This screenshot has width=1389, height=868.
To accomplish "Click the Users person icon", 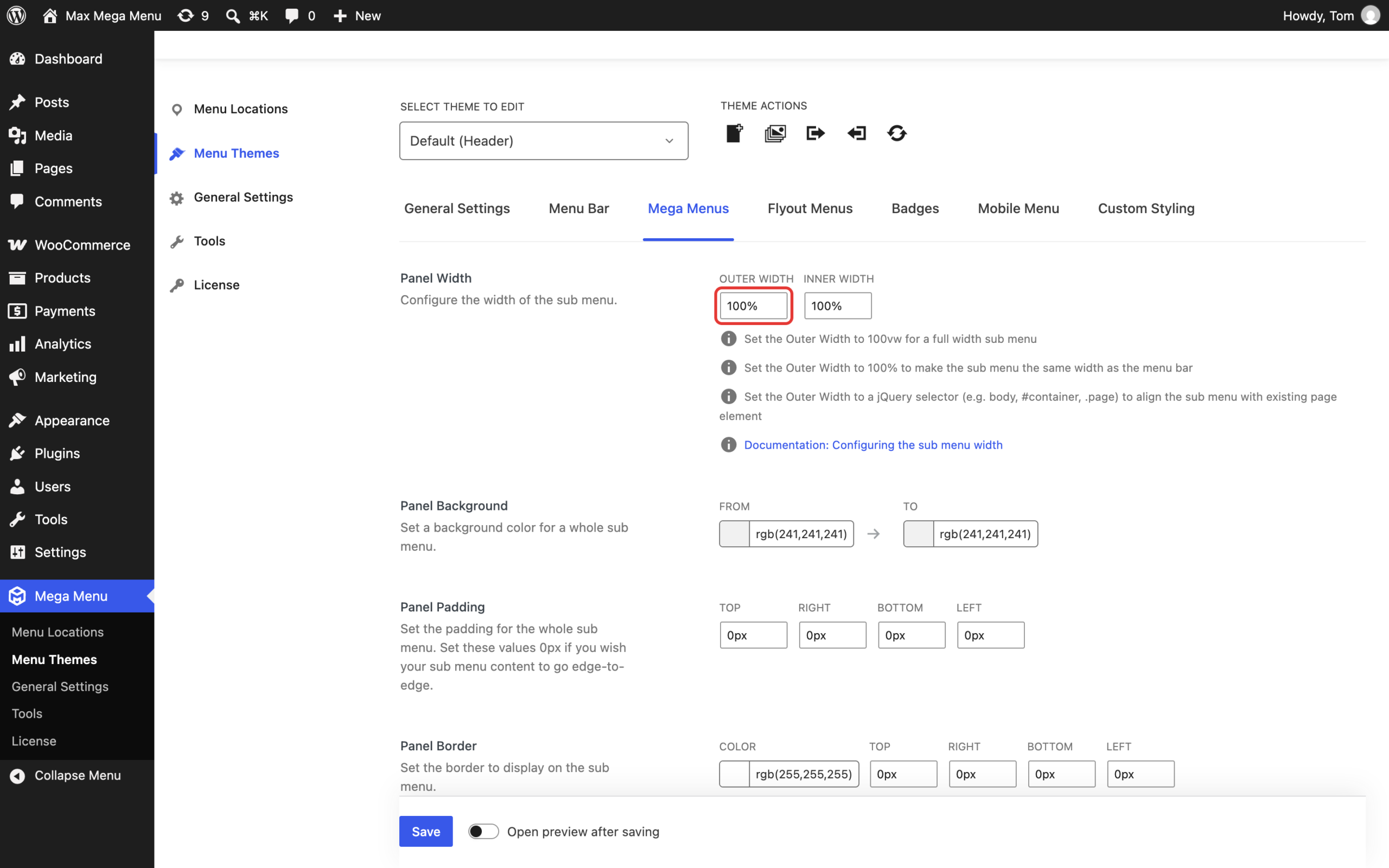I will (17, 487).
